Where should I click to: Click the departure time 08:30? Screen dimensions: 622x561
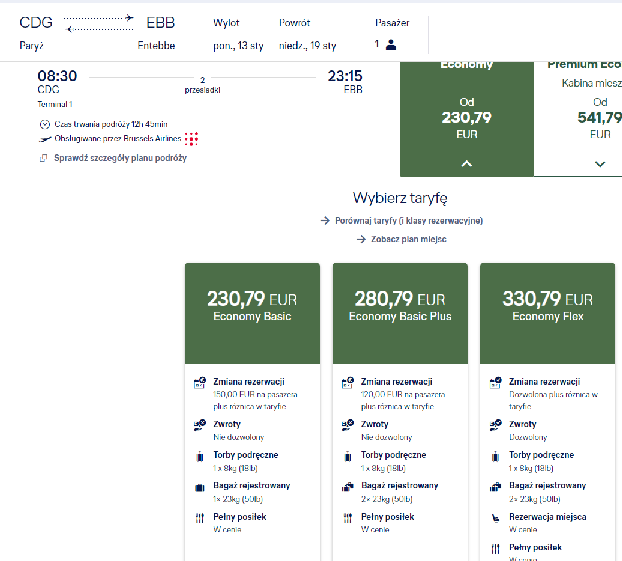57,76
